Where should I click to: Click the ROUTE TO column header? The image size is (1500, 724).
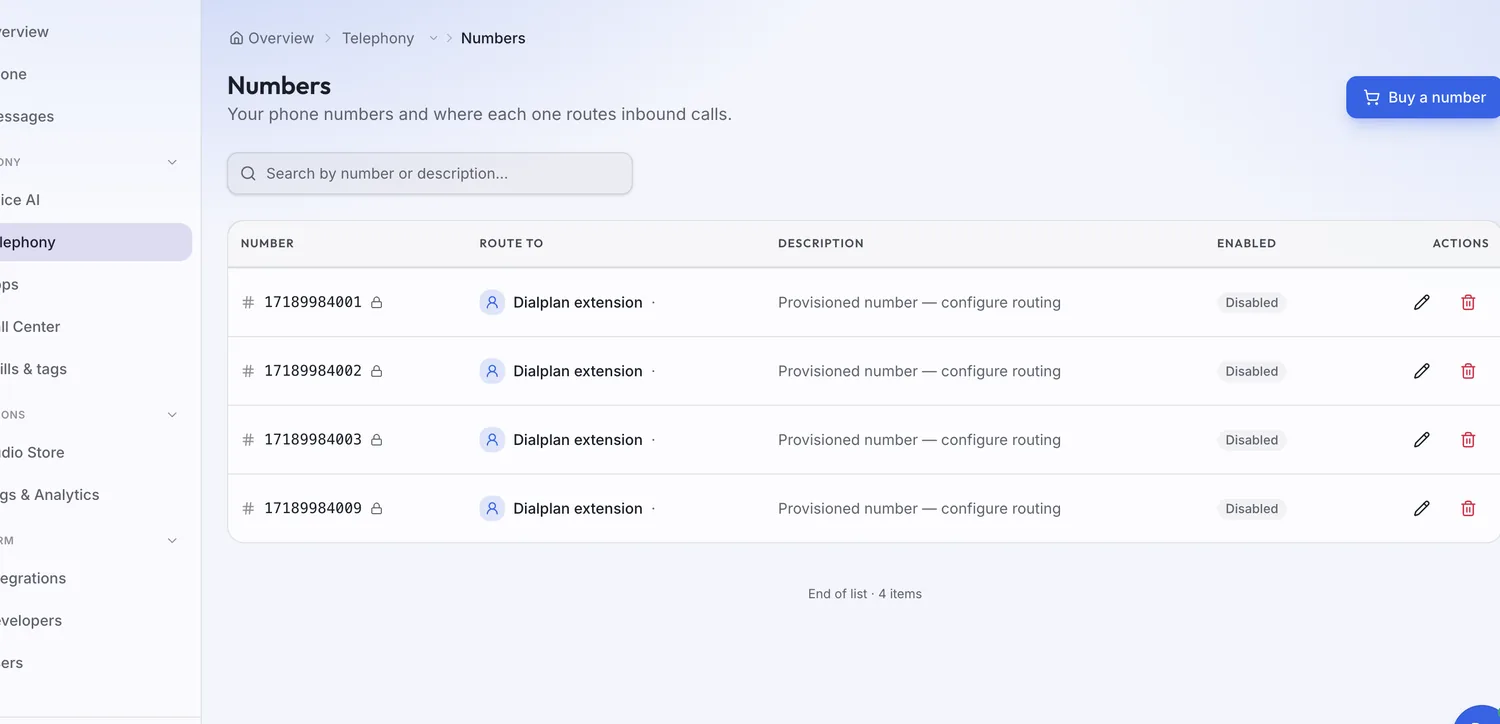tap(511, 243)
